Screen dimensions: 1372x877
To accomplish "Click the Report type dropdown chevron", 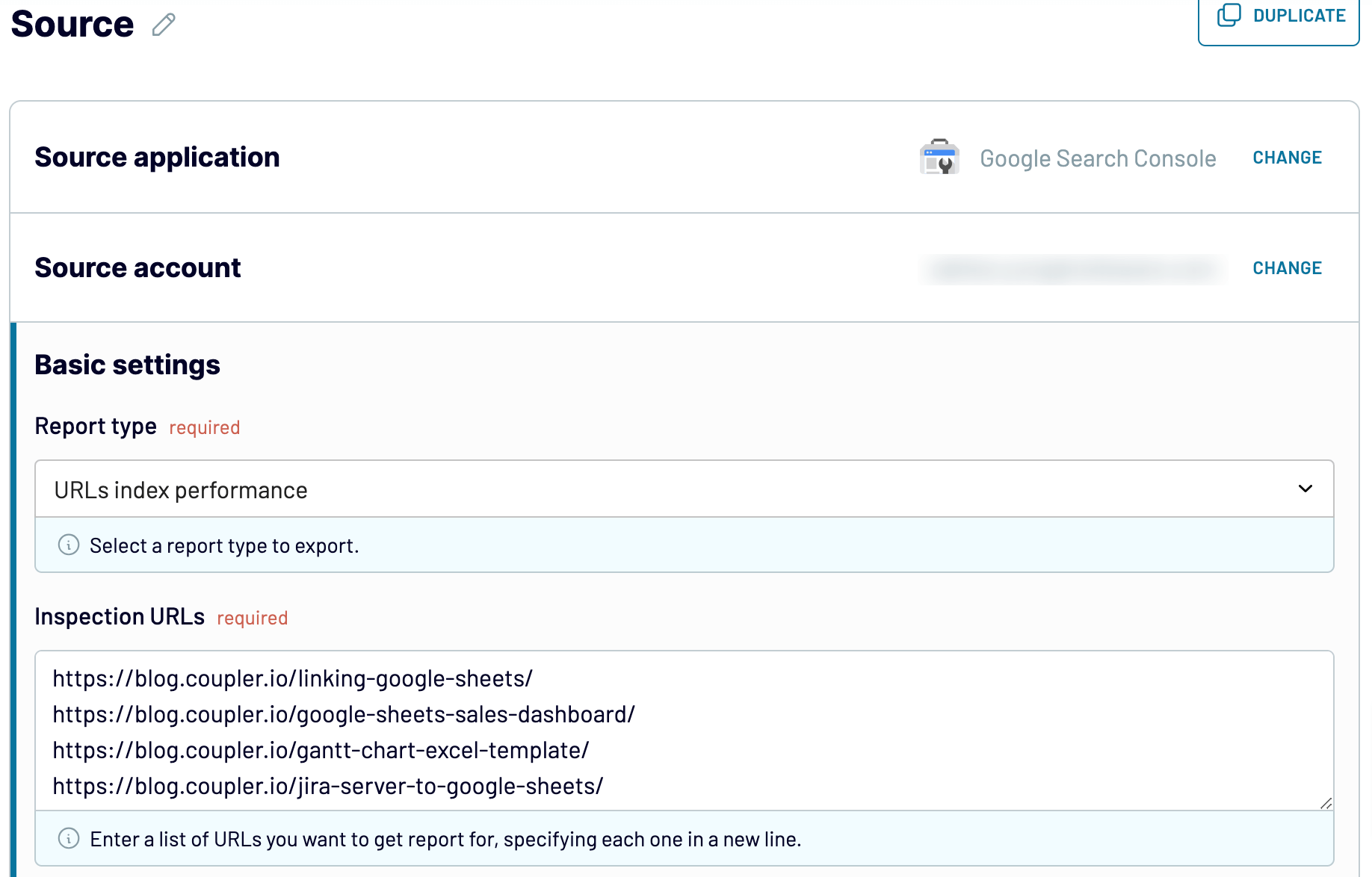I will [1305, 489].
